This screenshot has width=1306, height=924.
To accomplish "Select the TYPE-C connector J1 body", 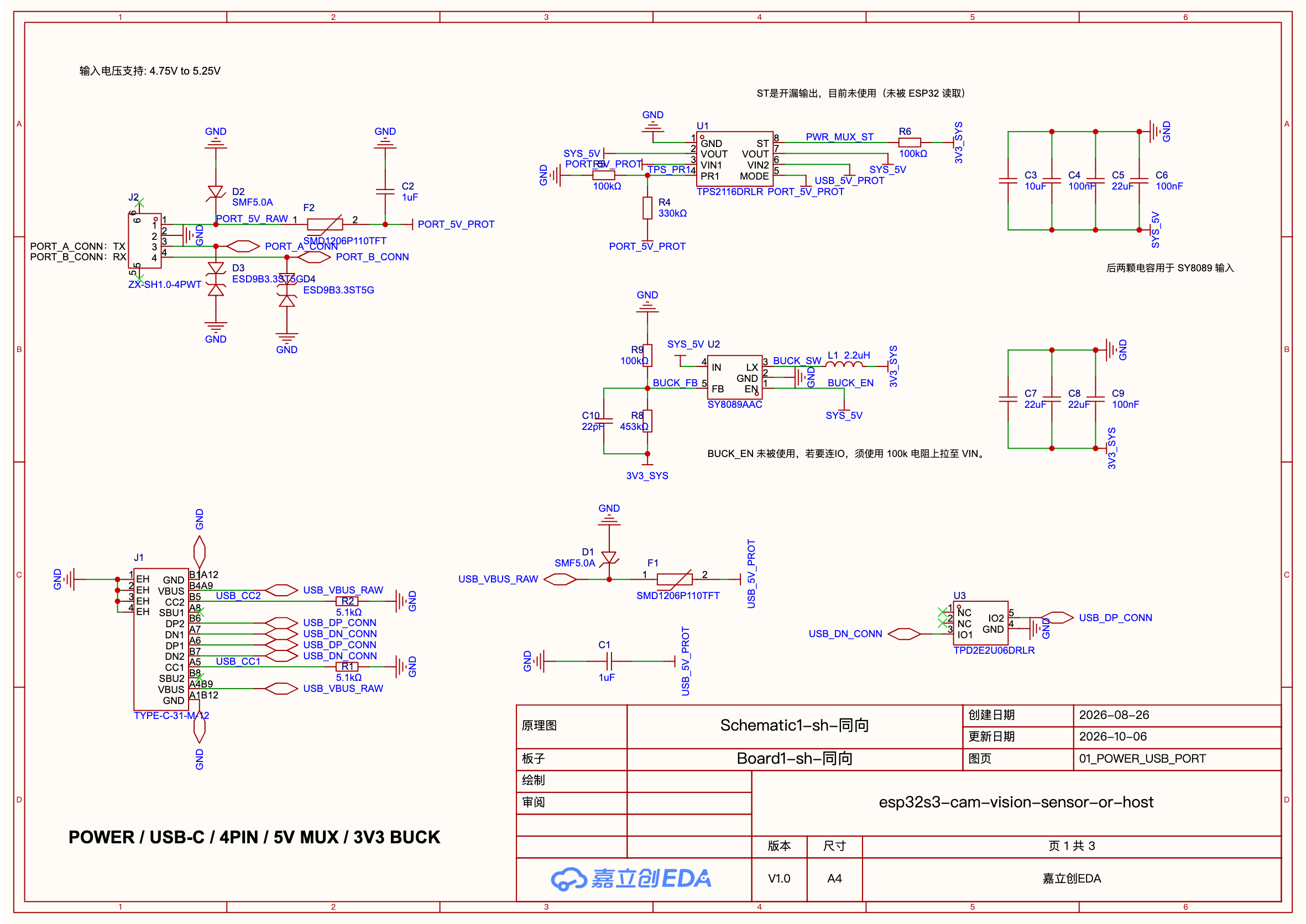I will [x=161, y=639].
